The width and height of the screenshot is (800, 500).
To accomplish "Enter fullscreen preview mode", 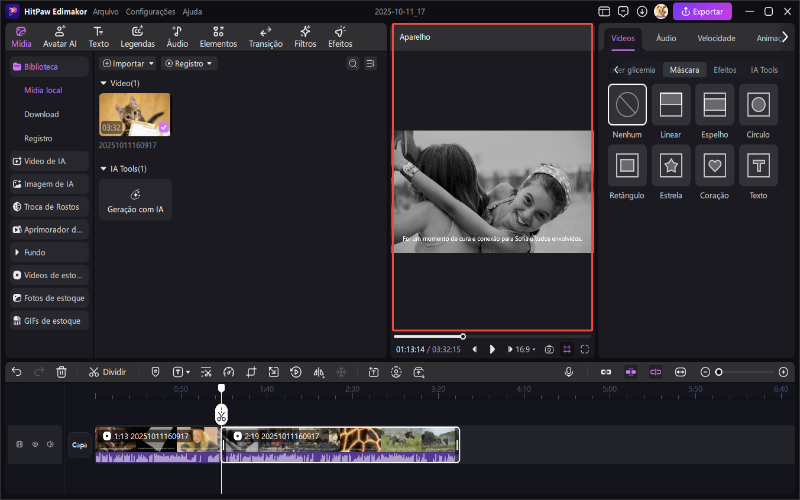I will tap(585, 349).
